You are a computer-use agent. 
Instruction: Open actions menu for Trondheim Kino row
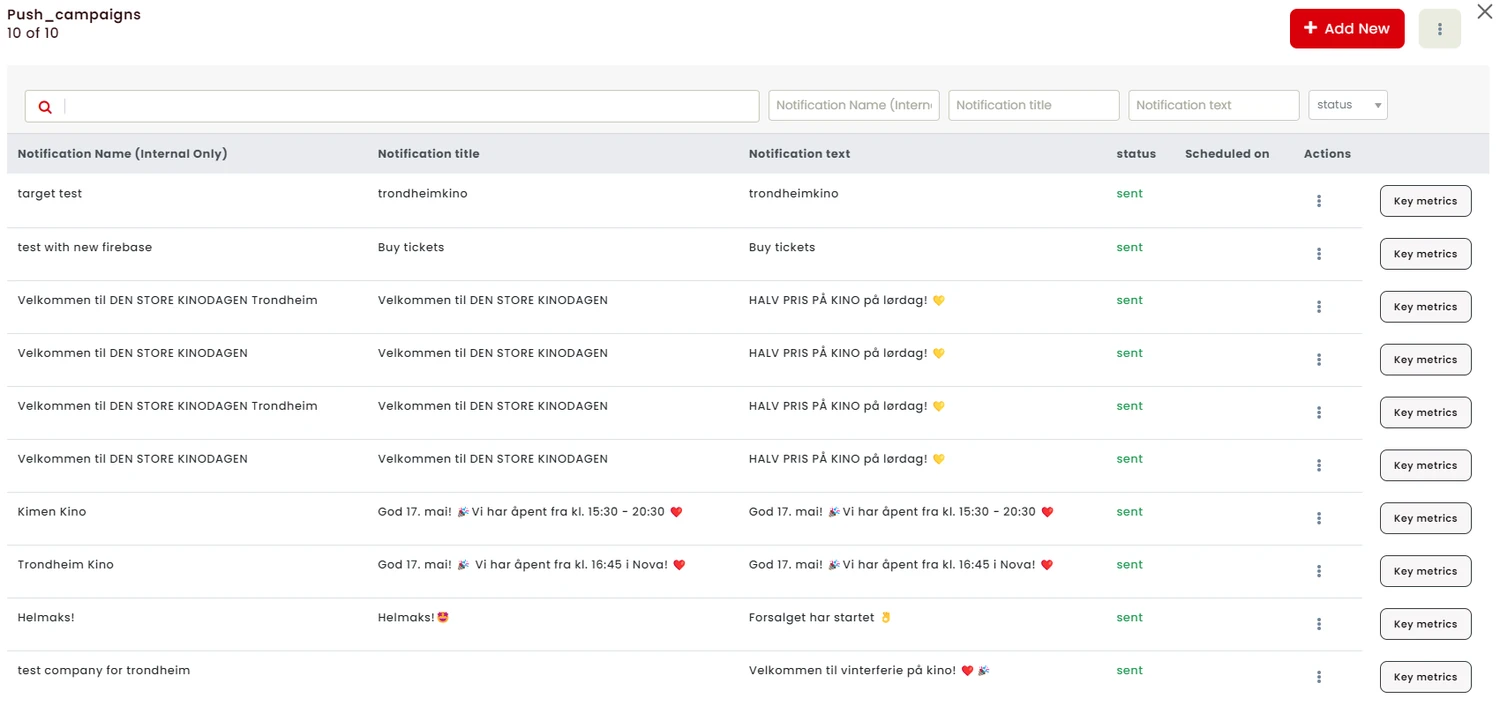tap(1319, 571)
